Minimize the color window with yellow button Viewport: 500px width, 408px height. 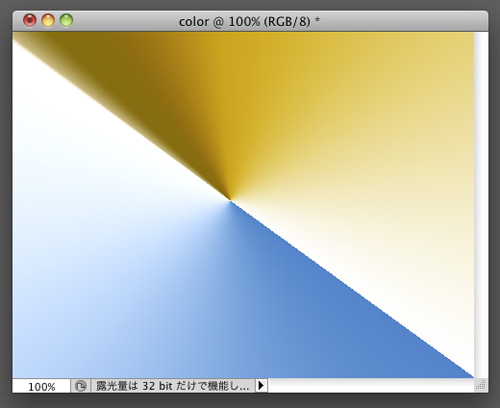point(48,21)
